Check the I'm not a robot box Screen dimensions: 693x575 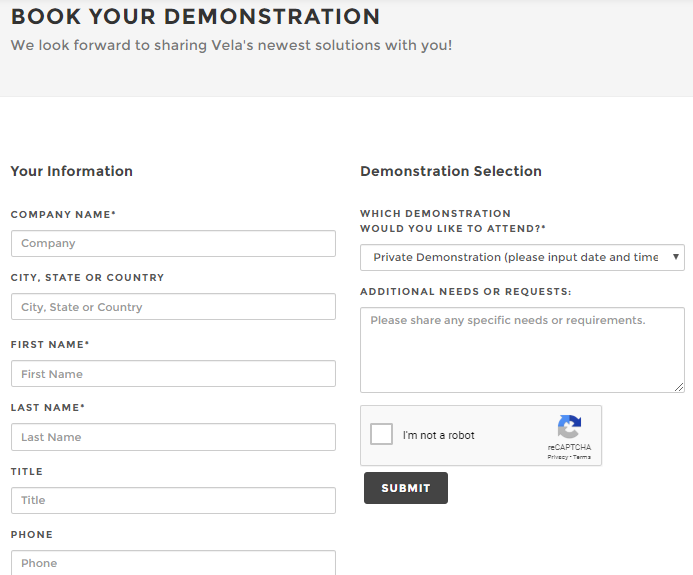[382, 435]
